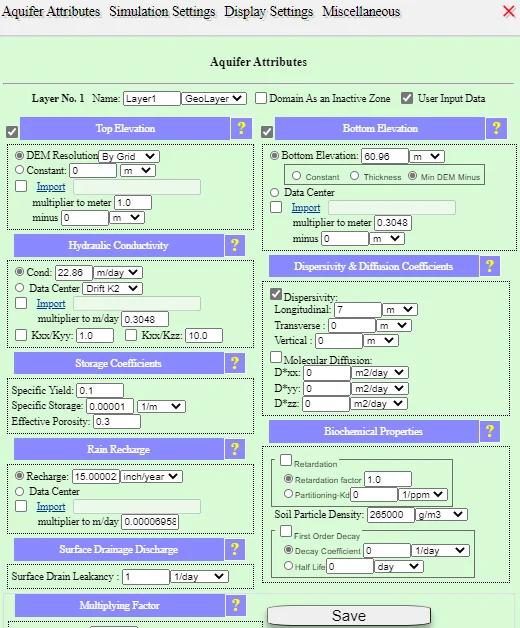Screen dimensions: 520x628
Task: Enable Molecular Diffusion checkbox
Action: pyautogui.click(x=276, y=357)
